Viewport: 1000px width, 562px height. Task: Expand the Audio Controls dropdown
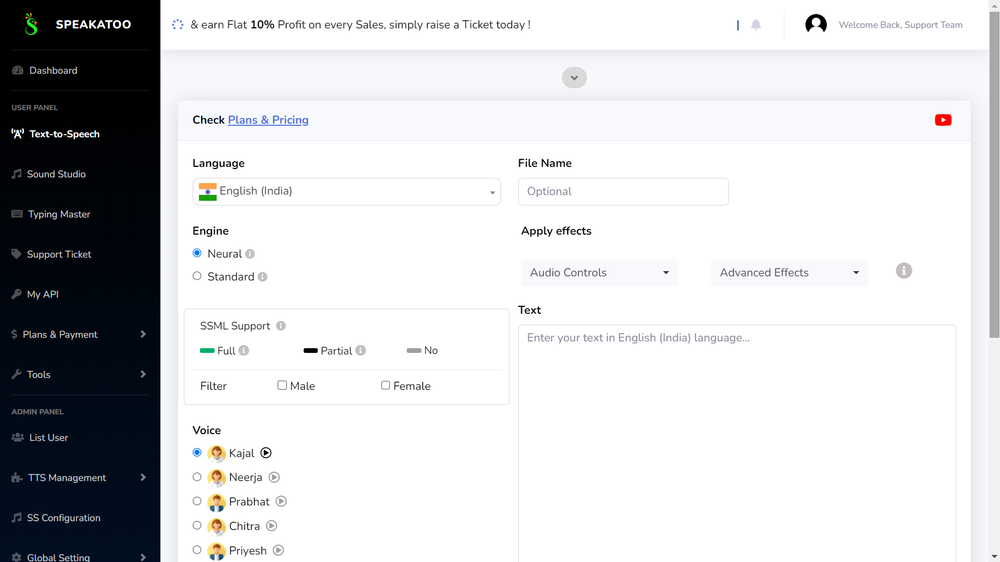pos(599,272)
